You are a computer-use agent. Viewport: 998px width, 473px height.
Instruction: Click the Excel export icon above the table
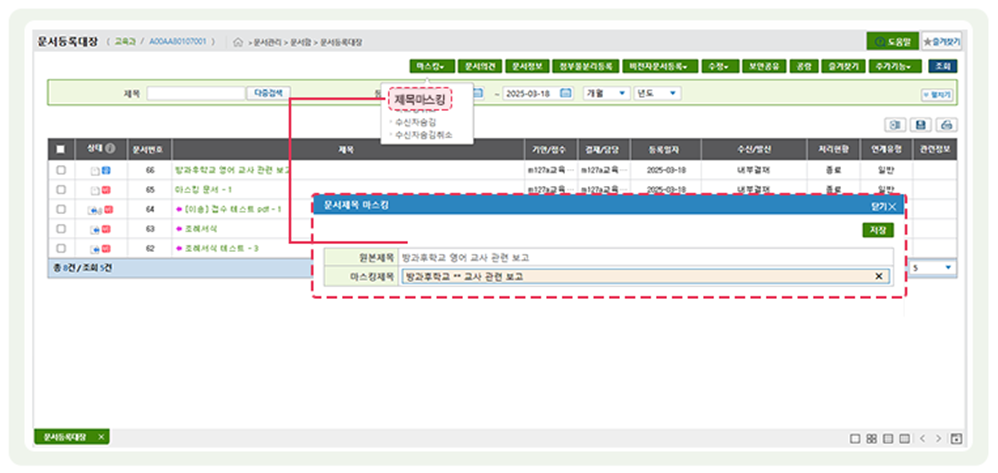[x=895, y=125]
